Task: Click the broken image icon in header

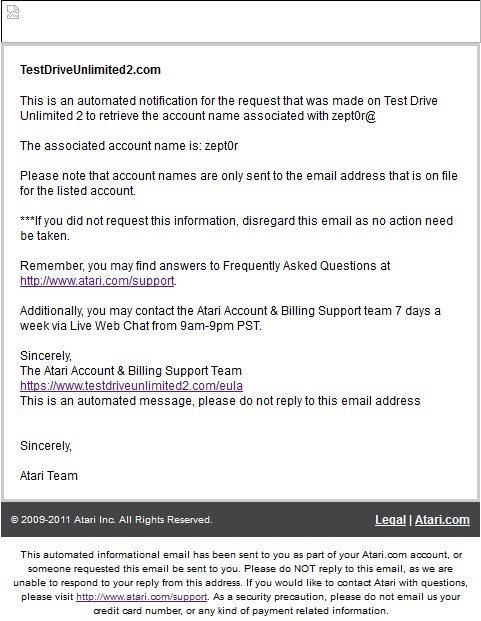Action: tap(13, 12)
